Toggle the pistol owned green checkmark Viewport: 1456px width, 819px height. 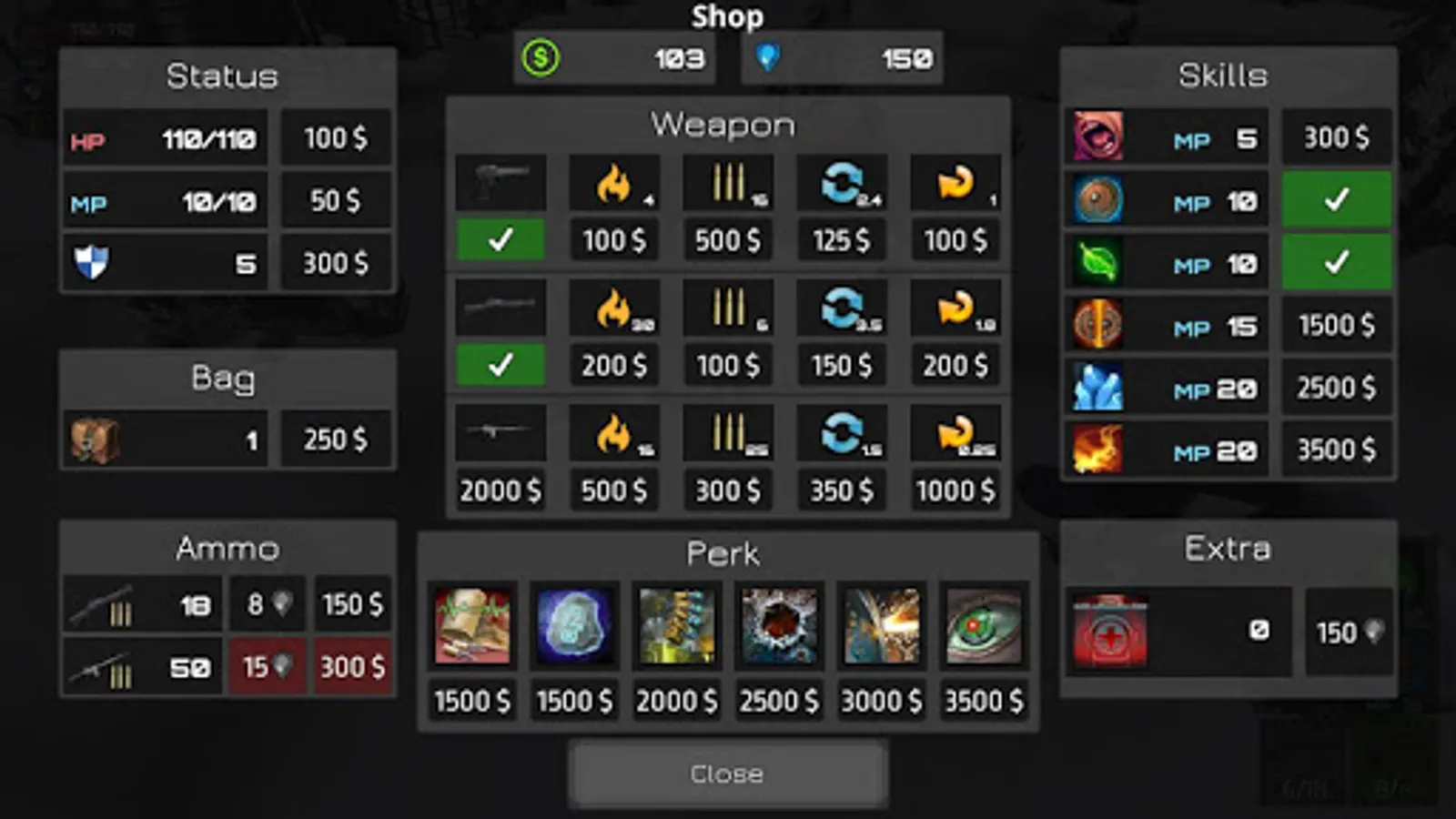click(x=500, y=239)
